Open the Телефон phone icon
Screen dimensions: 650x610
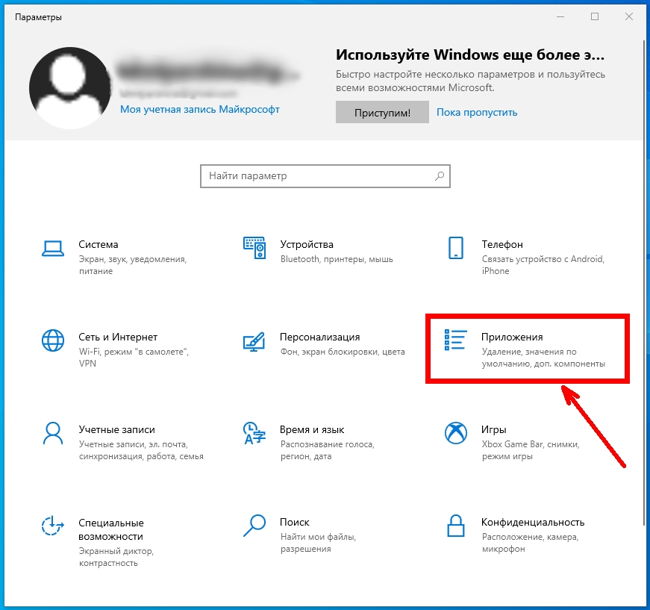[456, 248]
